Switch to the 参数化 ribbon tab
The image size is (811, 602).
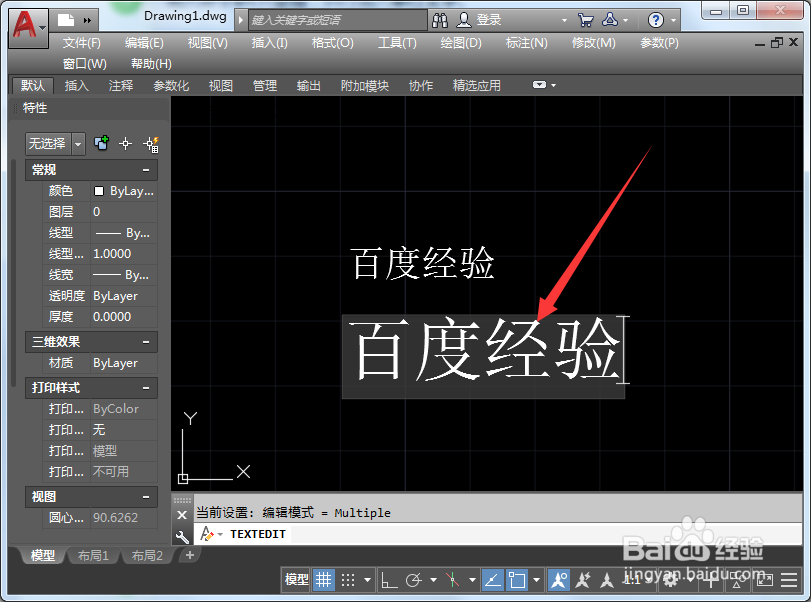(x=171, y=85)
